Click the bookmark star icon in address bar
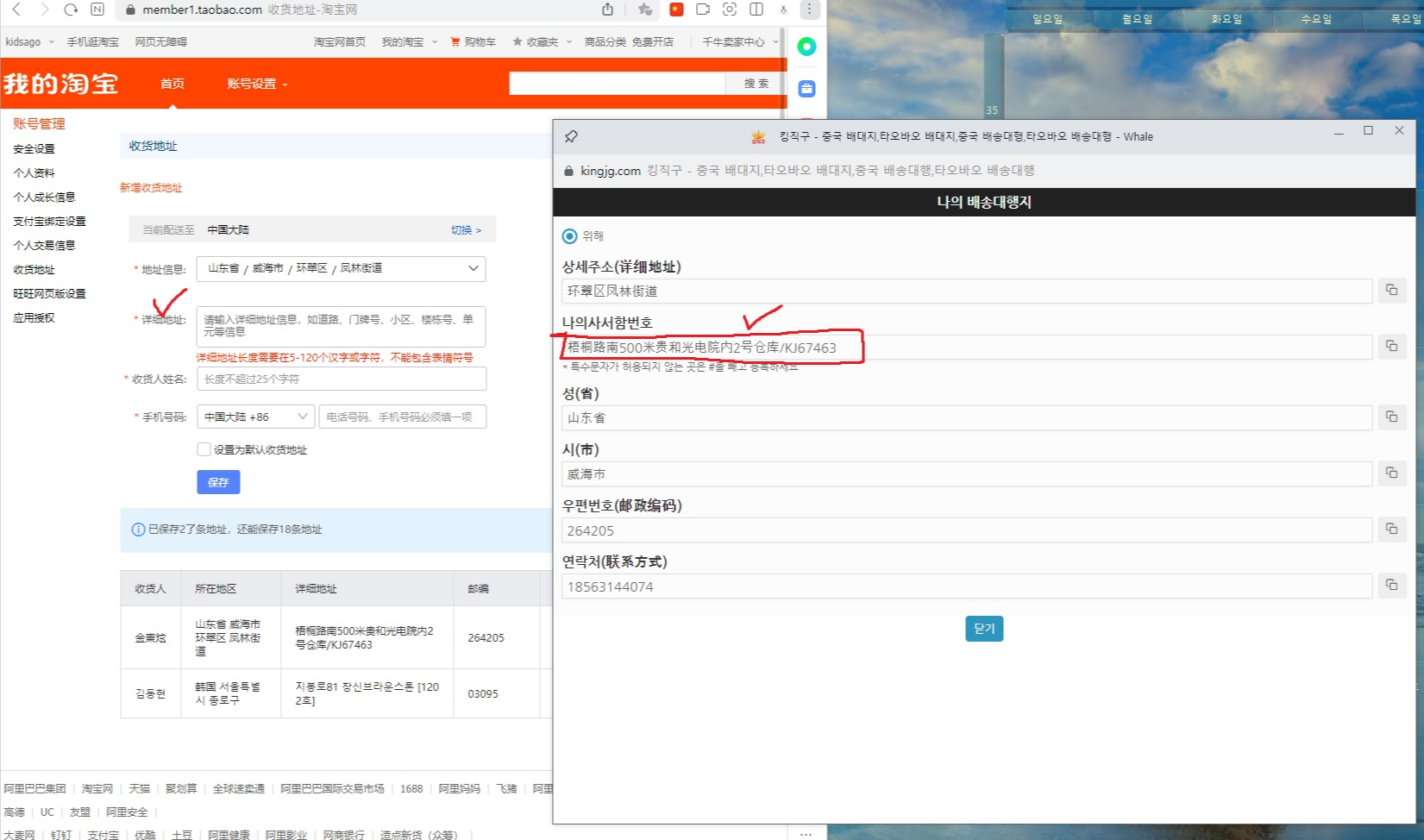The image size is (1424, 840). click(645, 9)
